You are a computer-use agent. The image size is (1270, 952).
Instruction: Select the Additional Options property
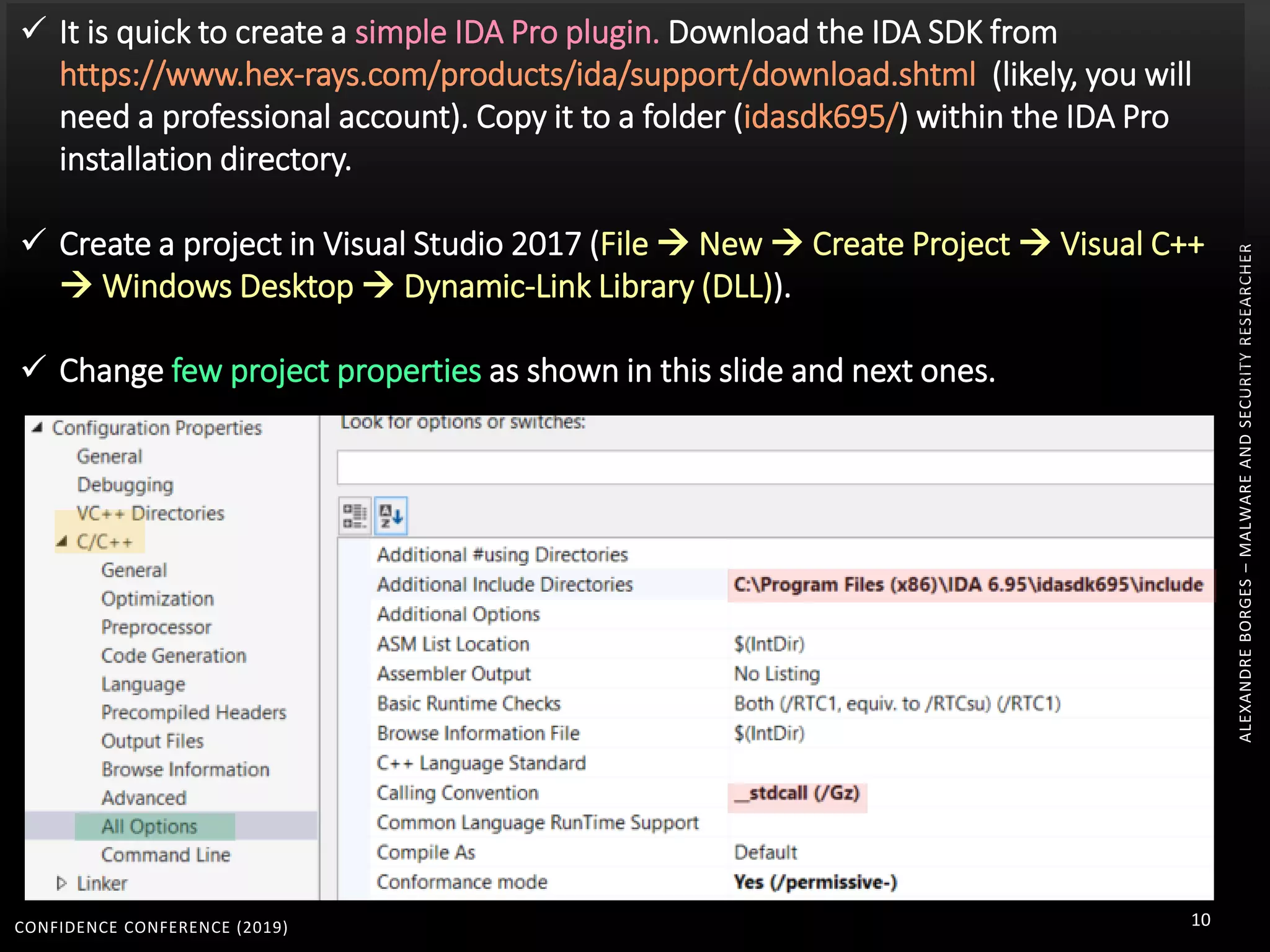(x=458, y=614)
